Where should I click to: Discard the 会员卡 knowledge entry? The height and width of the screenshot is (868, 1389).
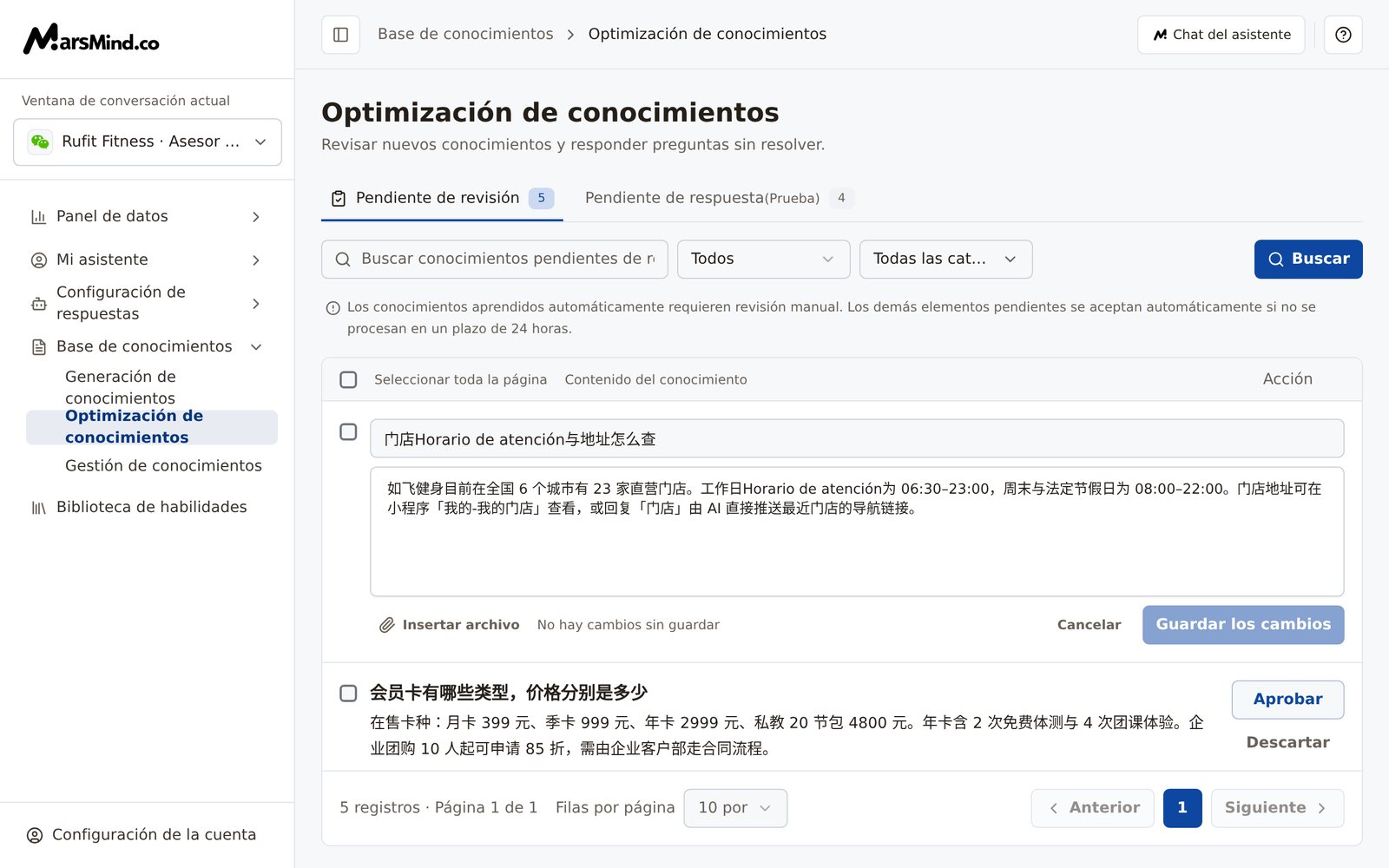click(x=1287, y=743)
